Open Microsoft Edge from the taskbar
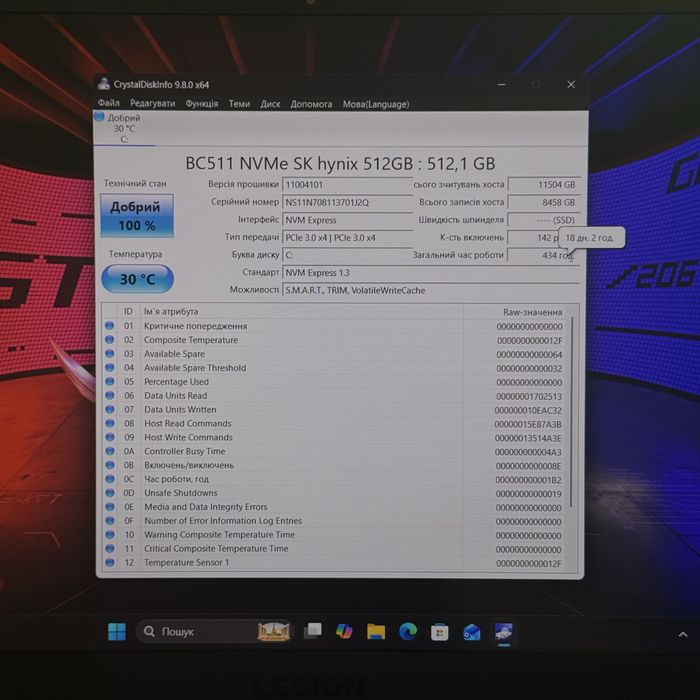 (x=408, y=632)
